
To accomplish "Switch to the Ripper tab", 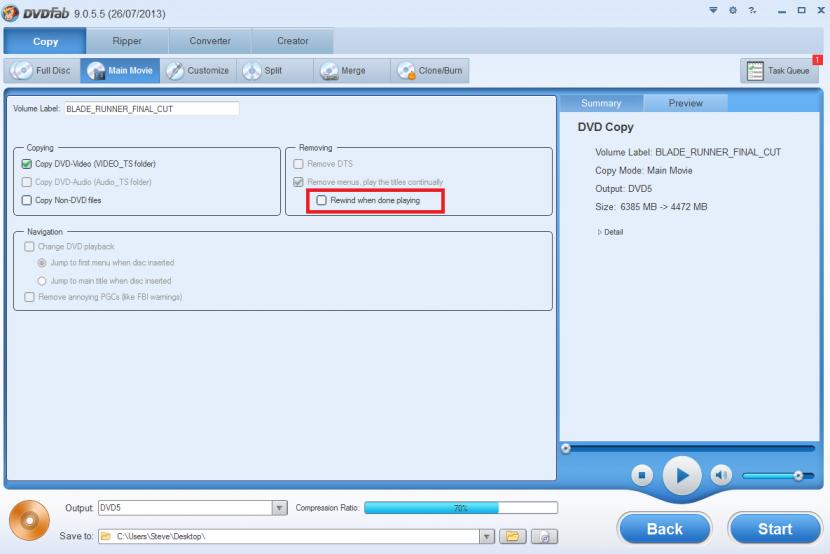I will 127,41.
